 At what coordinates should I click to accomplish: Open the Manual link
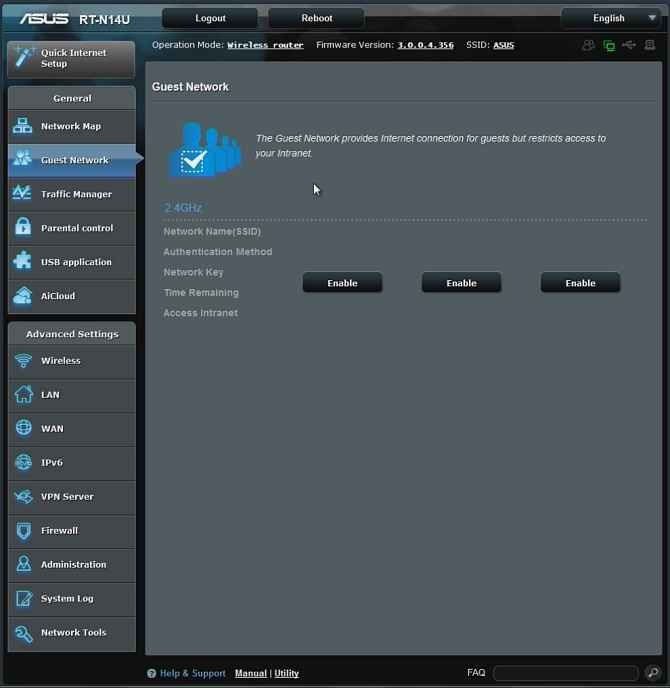coord(251,673)
